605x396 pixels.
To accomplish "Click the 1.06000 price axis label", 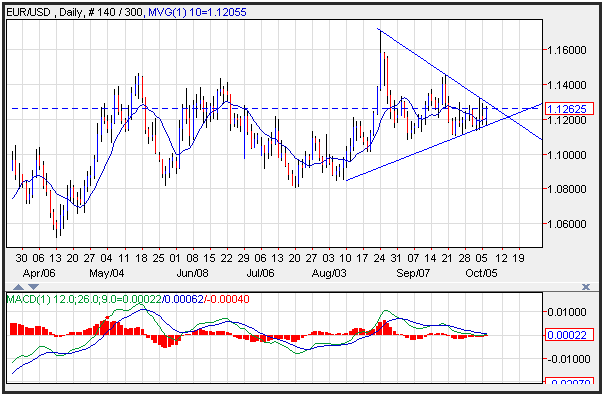I will pyautogui.click(x=567, y=224).
